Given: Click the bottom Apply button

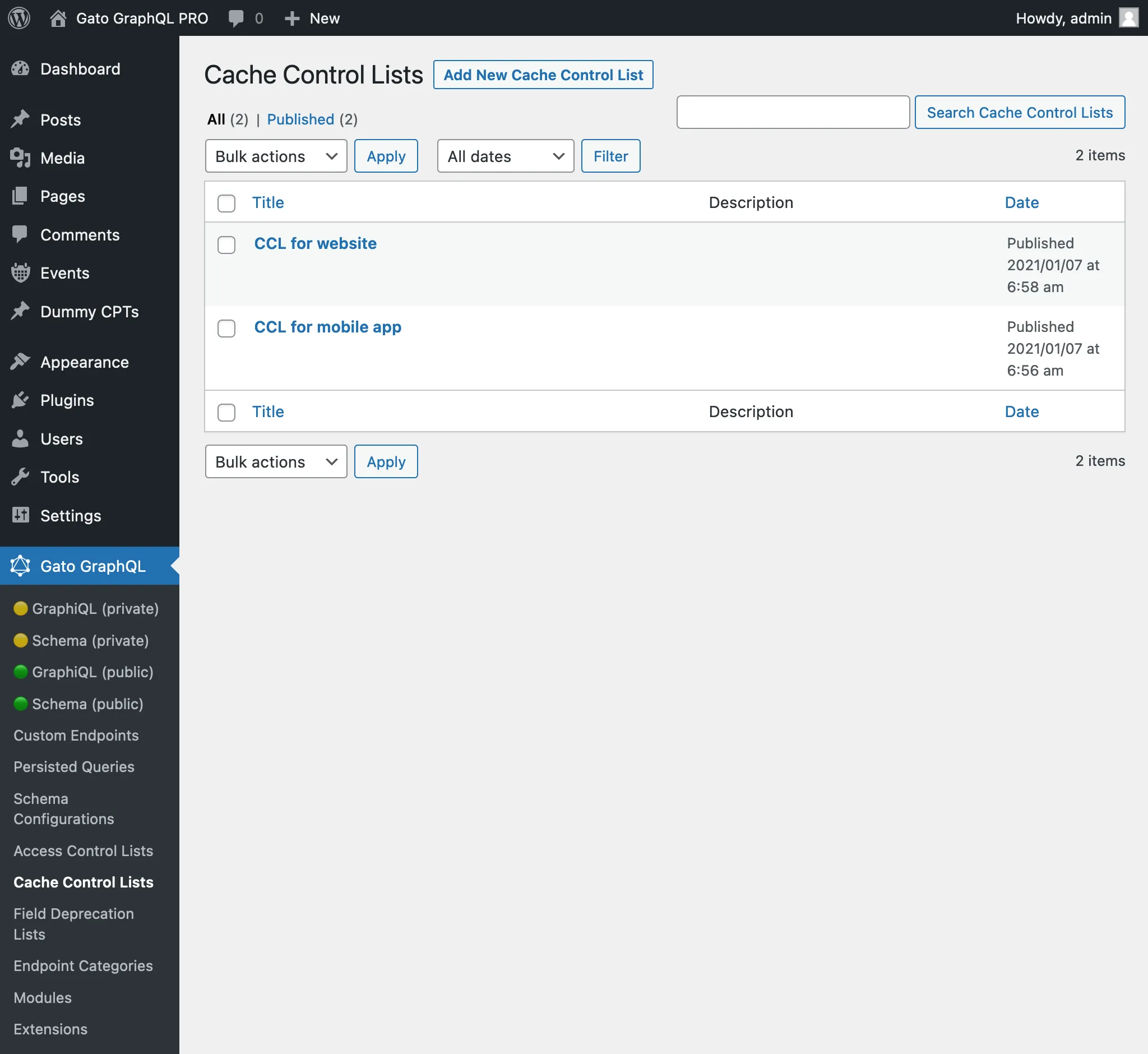Looking at the screenshot, I should point(386,461).
